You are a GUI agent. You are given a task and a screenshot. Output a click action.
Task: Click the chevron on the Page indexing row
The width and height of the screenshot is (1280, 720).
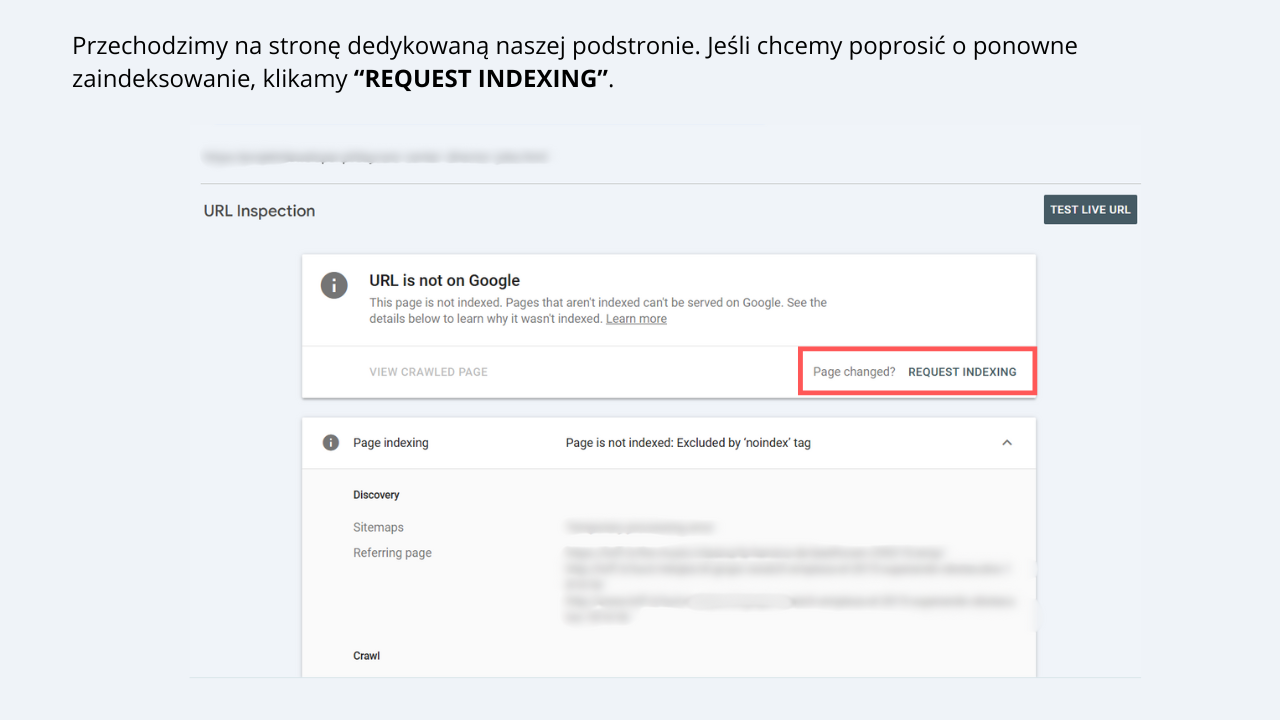(x=1007, y=442)
